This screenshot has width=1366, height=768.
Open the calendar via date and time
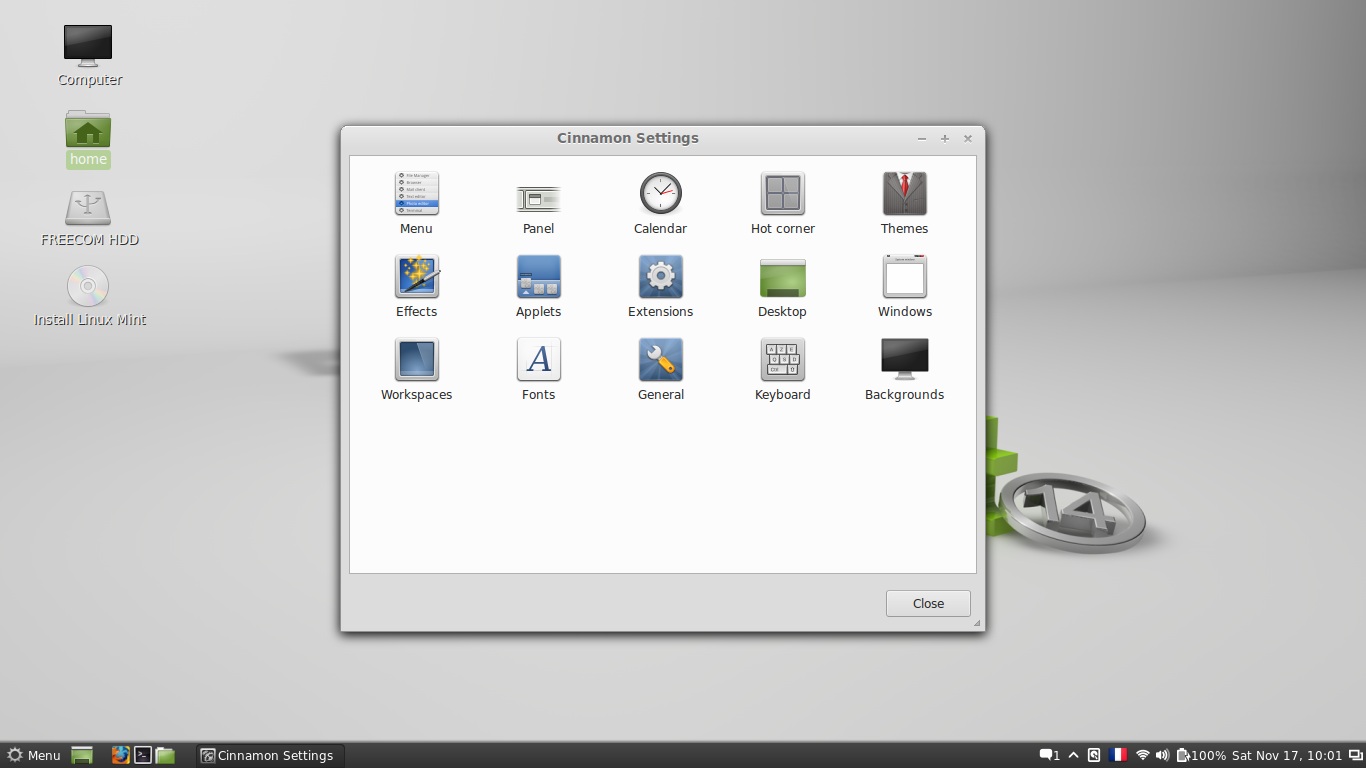click(x=1286, y=755)
